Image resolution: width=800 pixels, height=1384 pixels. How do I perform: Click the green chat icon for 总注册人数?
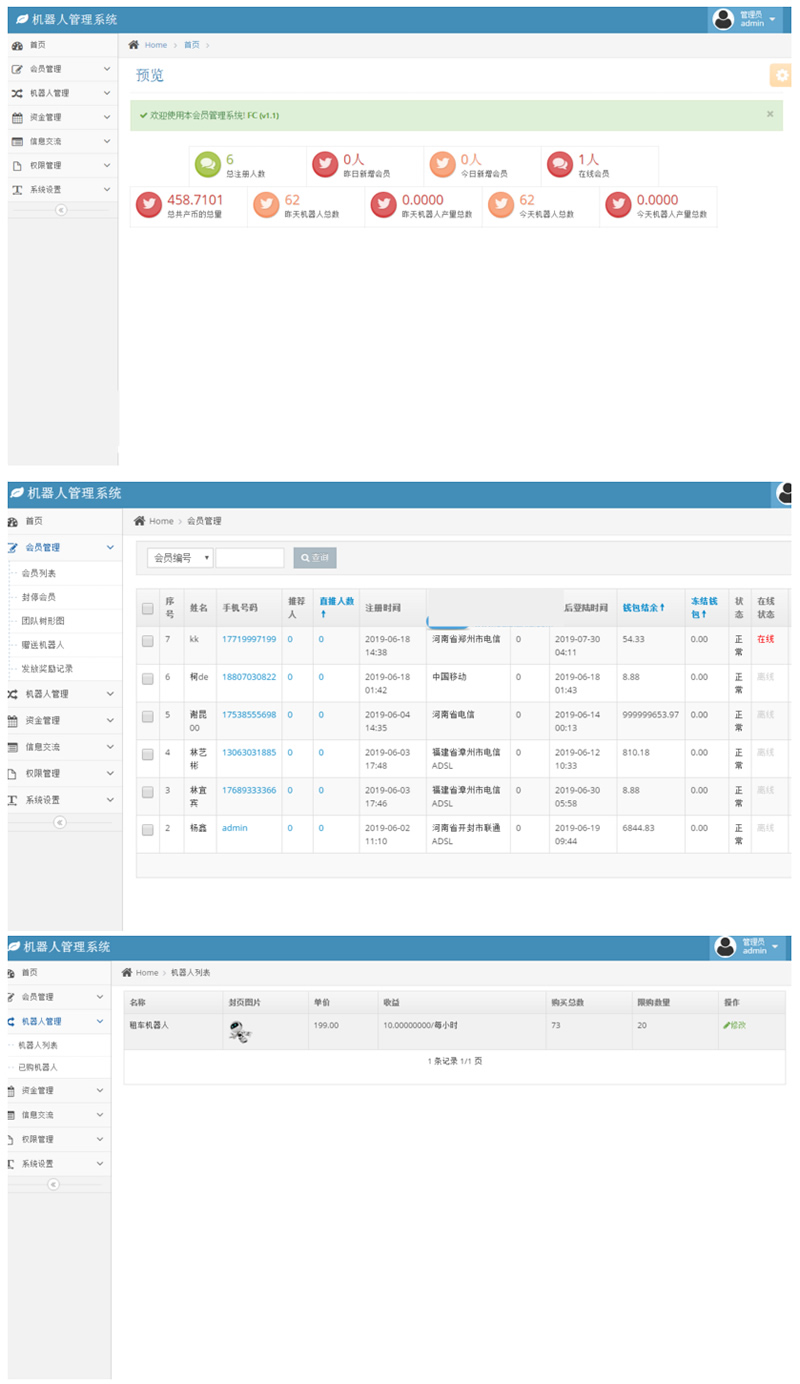pyautogui.click(x=207, y=164)
